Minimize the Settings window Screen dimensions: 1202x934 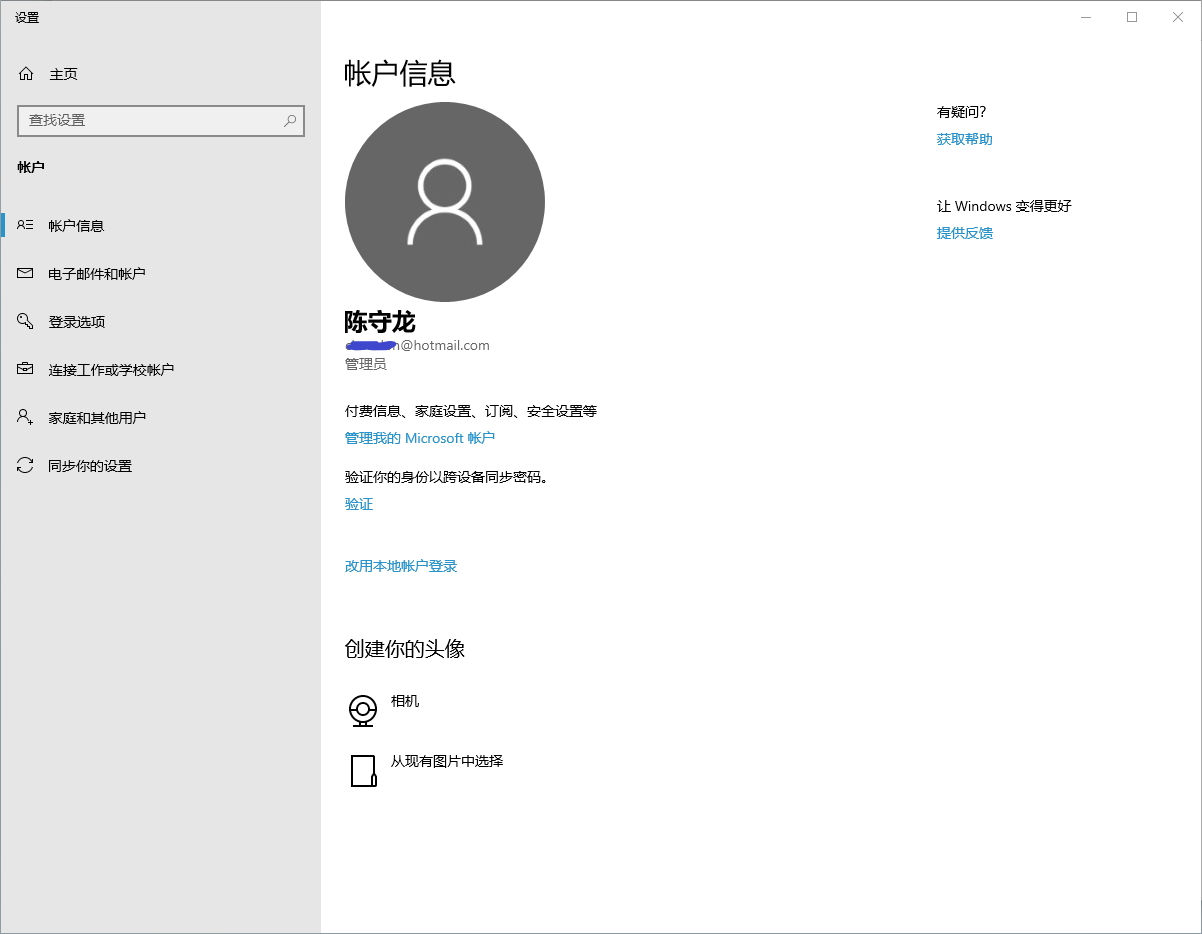click(1086, 17)
